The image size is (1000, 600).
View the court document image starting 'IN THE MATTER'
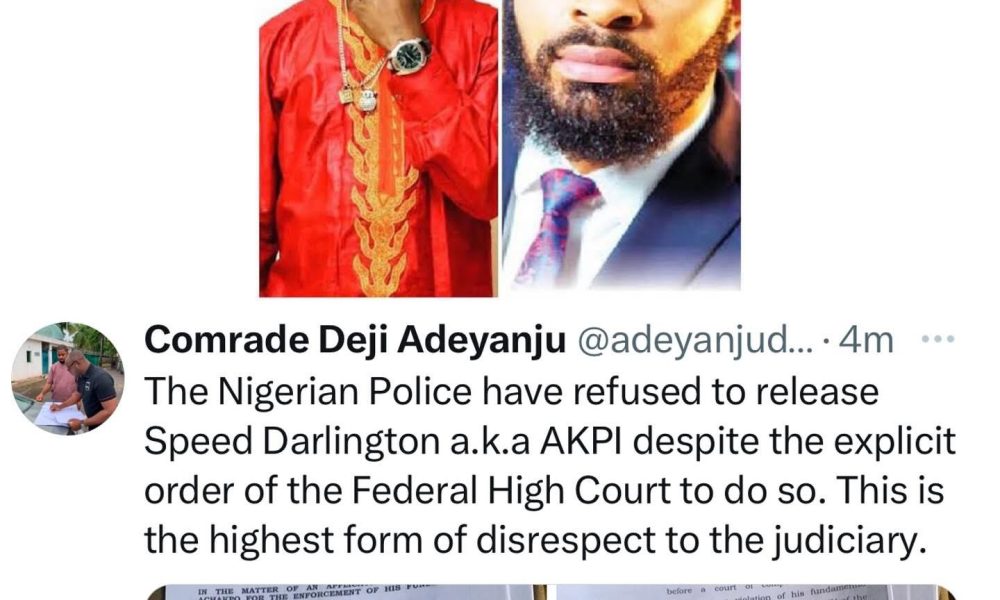(x=346, y=593)
